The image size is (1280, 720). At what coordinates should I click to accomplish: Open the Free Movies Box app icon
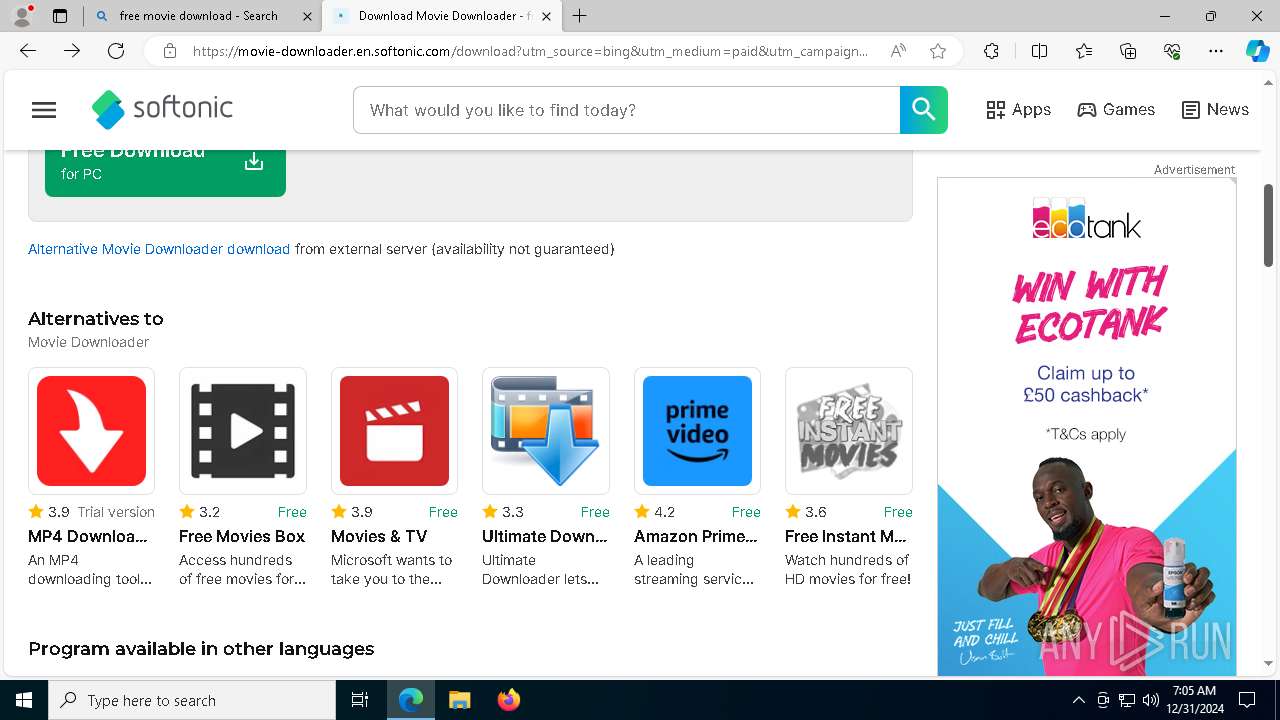coord(243,431)
